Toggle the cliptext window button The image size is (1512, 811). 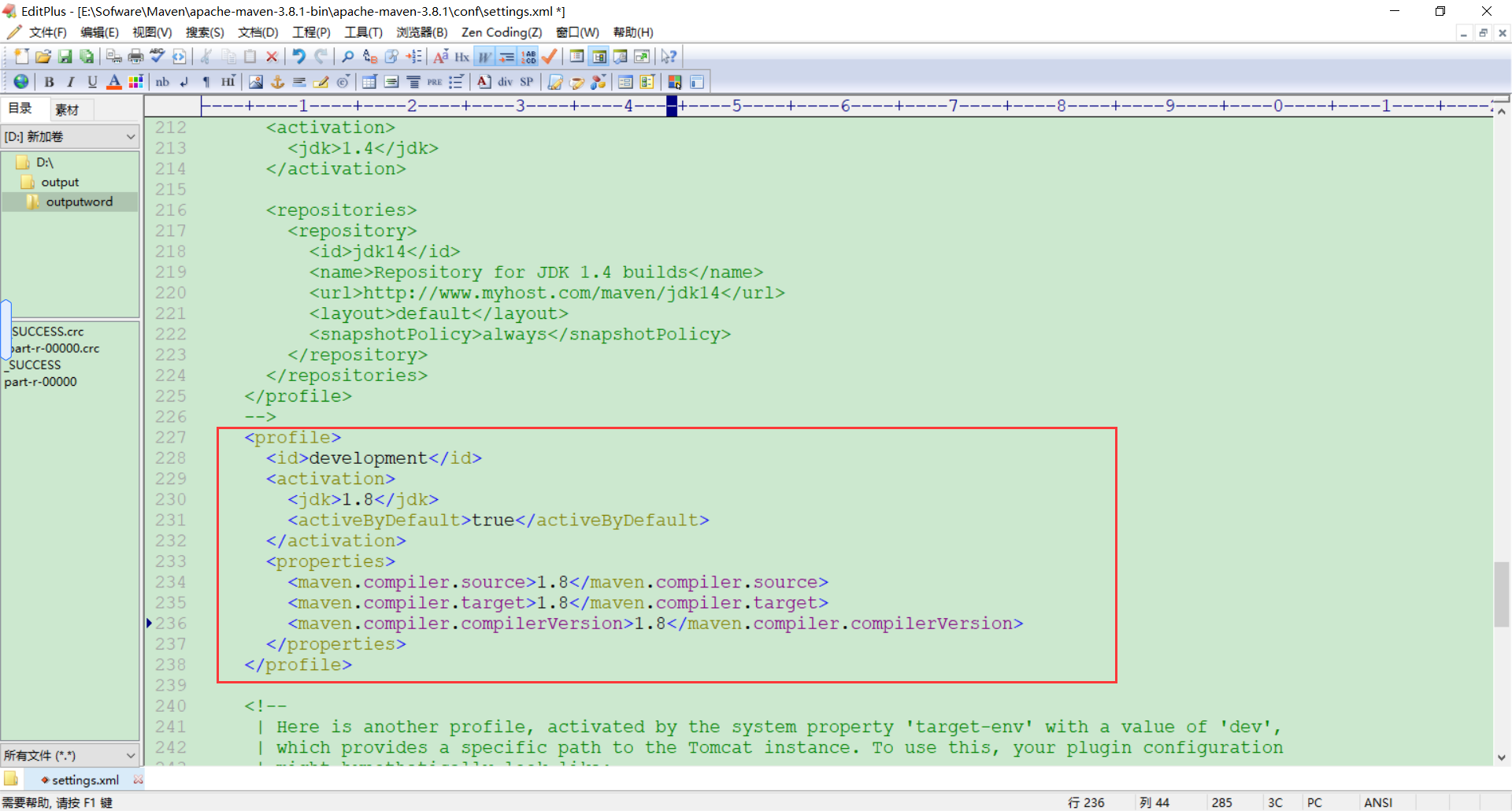[577, 57]
